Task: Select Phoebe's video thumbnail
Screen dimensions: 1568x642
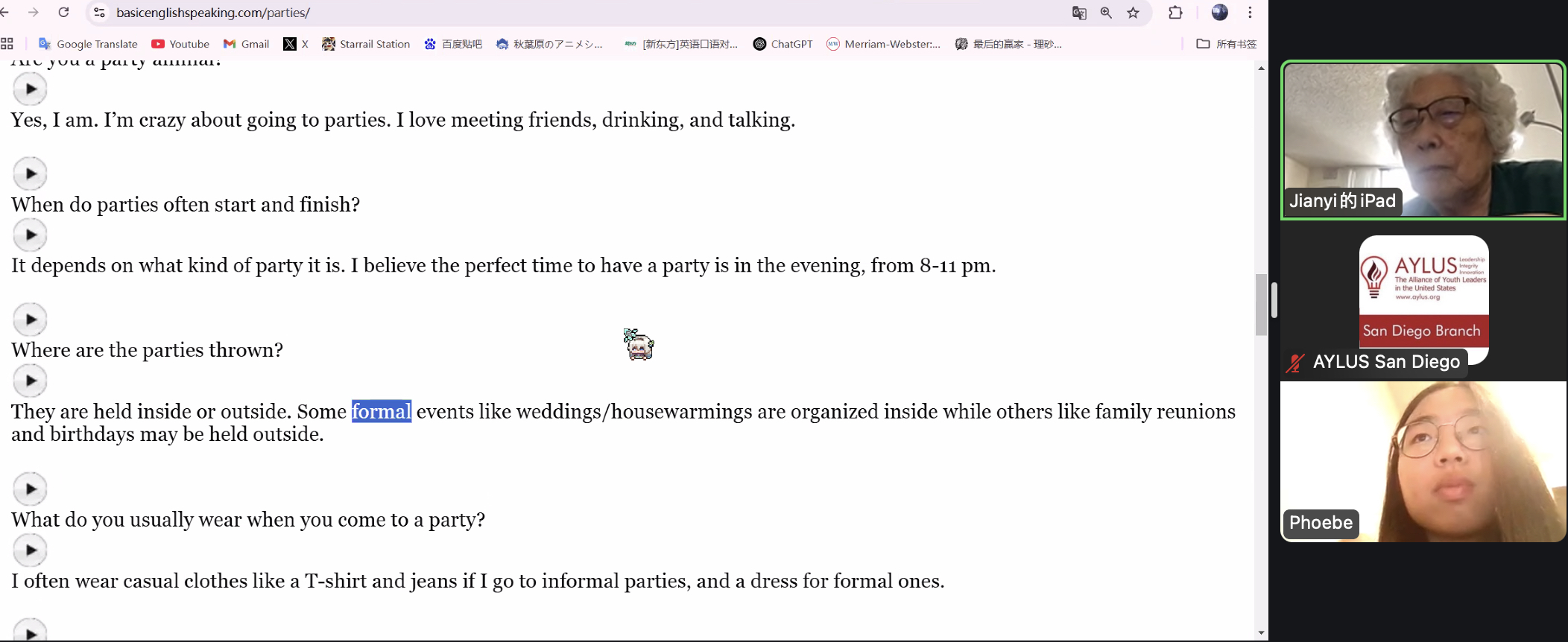Action: click(1423, 462)
